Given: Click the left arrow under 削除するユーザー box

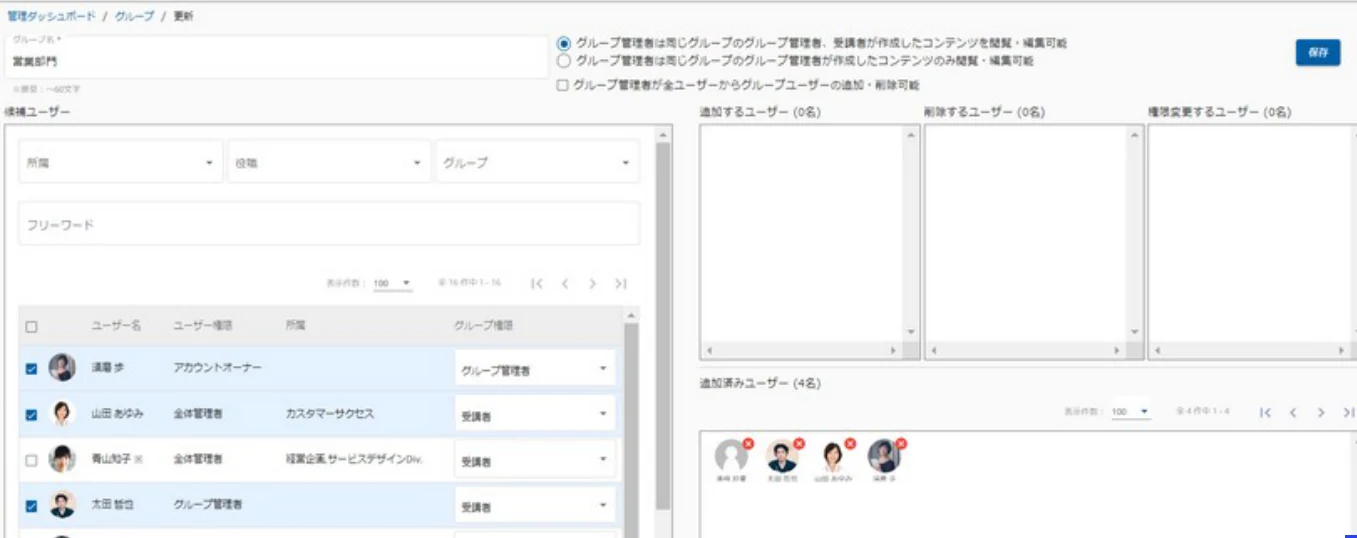Looking at the screenshot, I should click(x=933, y=352).
